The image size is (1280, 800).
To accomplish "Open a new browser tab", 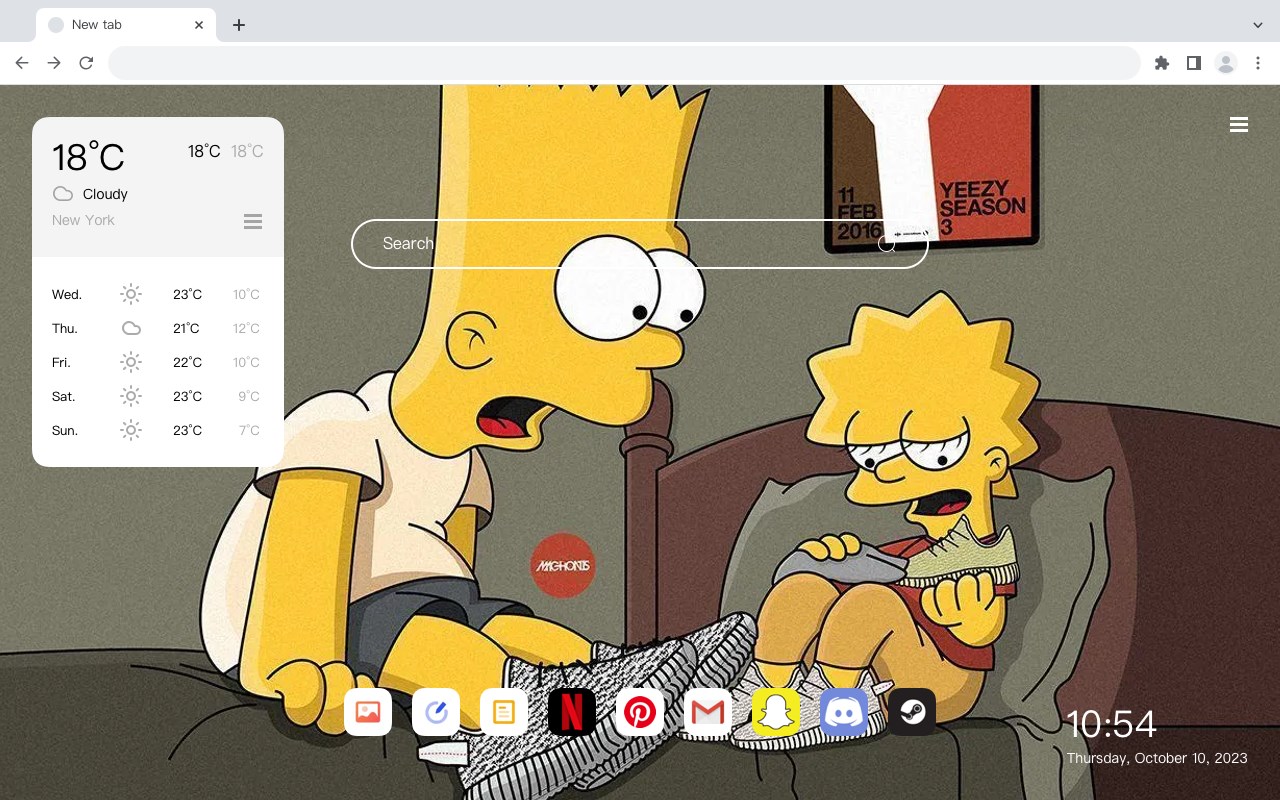I will pos(238,25).
